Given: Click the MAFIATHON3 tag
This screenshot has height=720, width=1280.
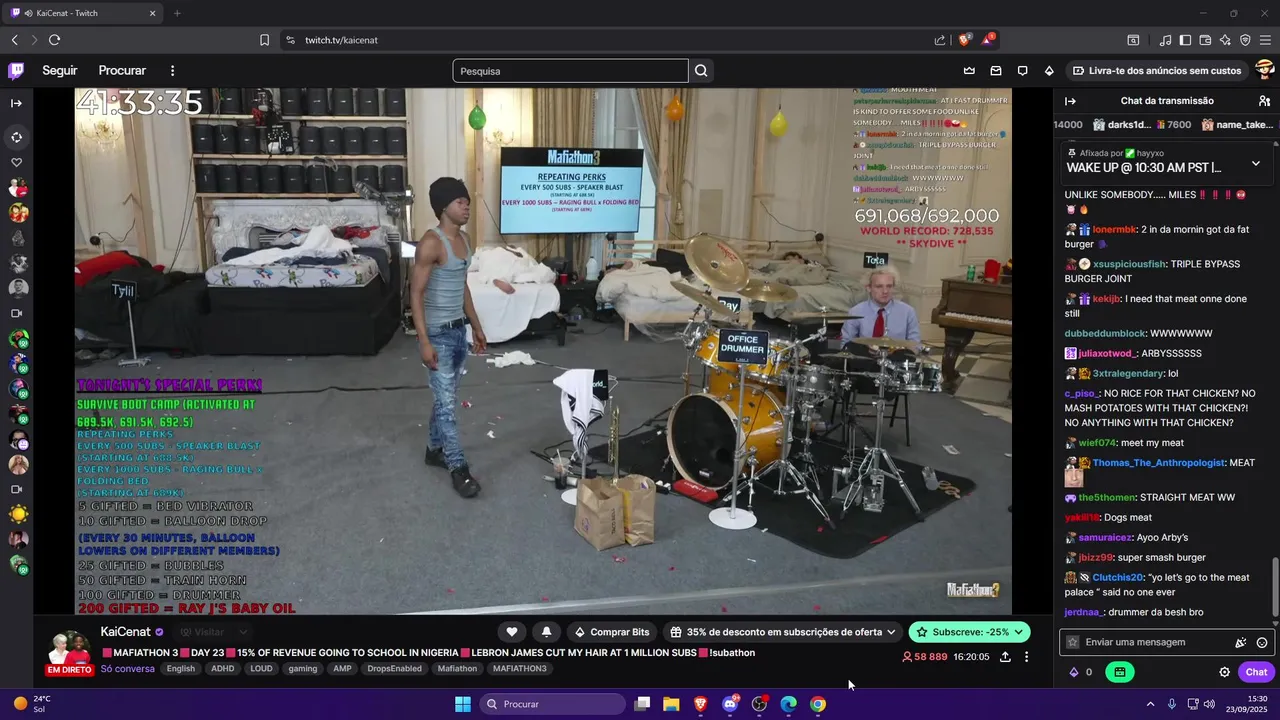Looking at the screenshot, I should pyautogui.click(x=519, y=669).
